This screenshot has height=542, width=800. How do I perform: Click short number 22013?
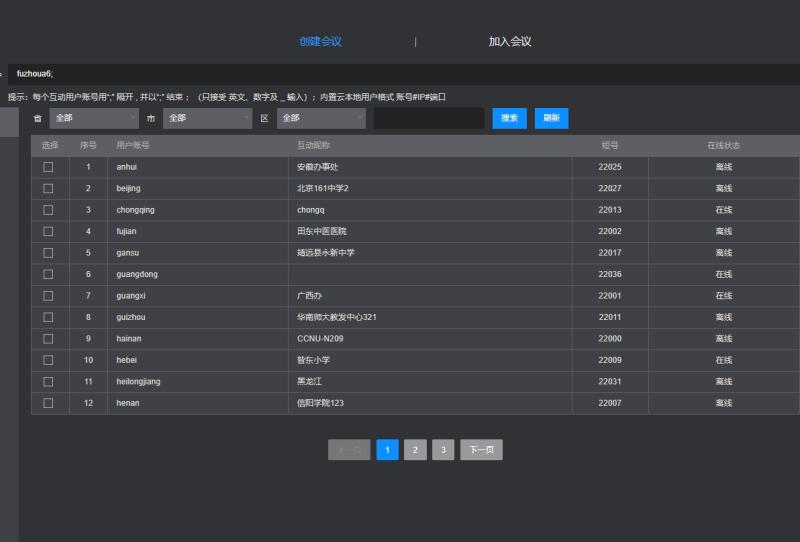click(610, 210)
